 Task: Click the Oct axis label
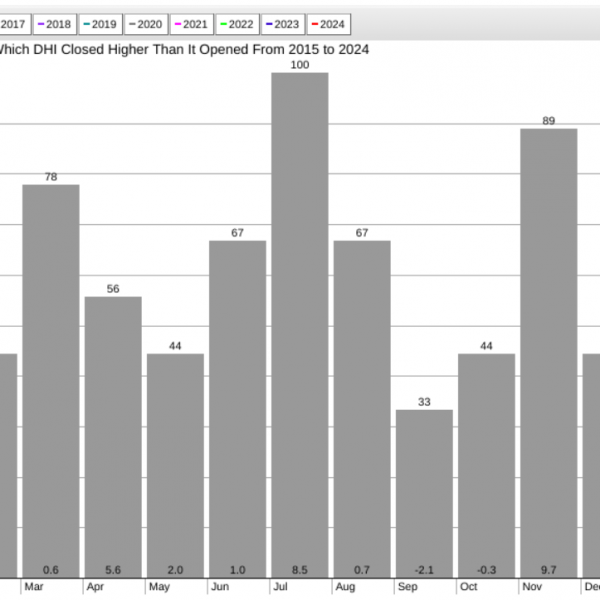pyautogui.click(x=469, y=587)
